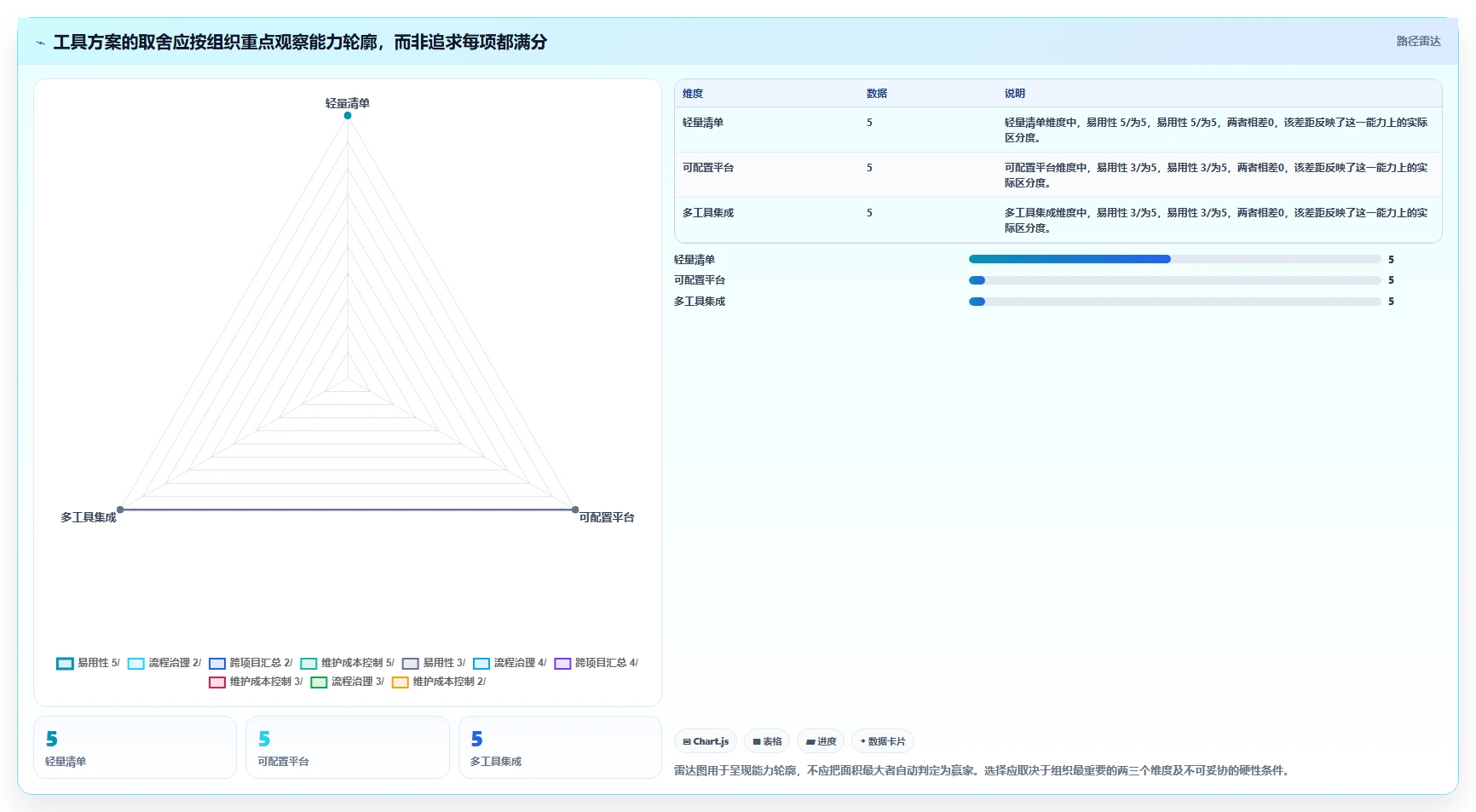Click the 进度 chip

[822, 741]
